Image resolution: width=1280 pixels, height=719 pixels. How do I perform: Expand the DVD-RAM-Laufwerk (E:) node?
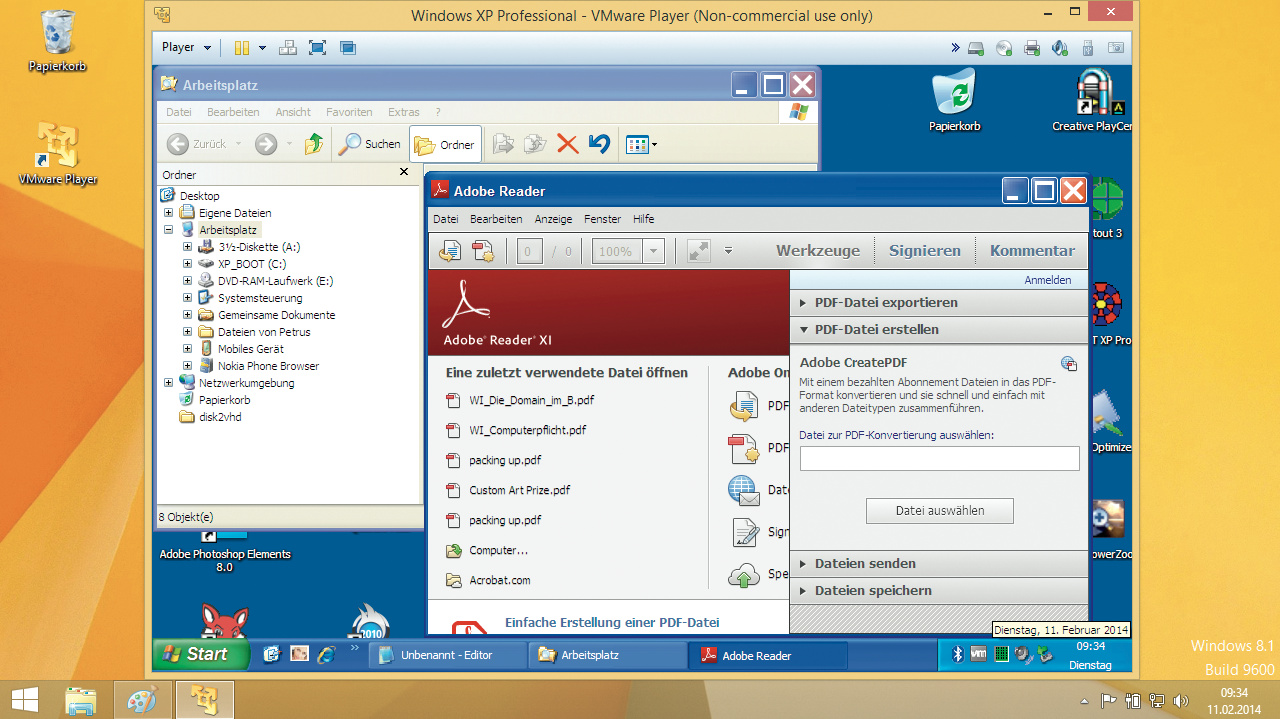[x=188, y=281]
